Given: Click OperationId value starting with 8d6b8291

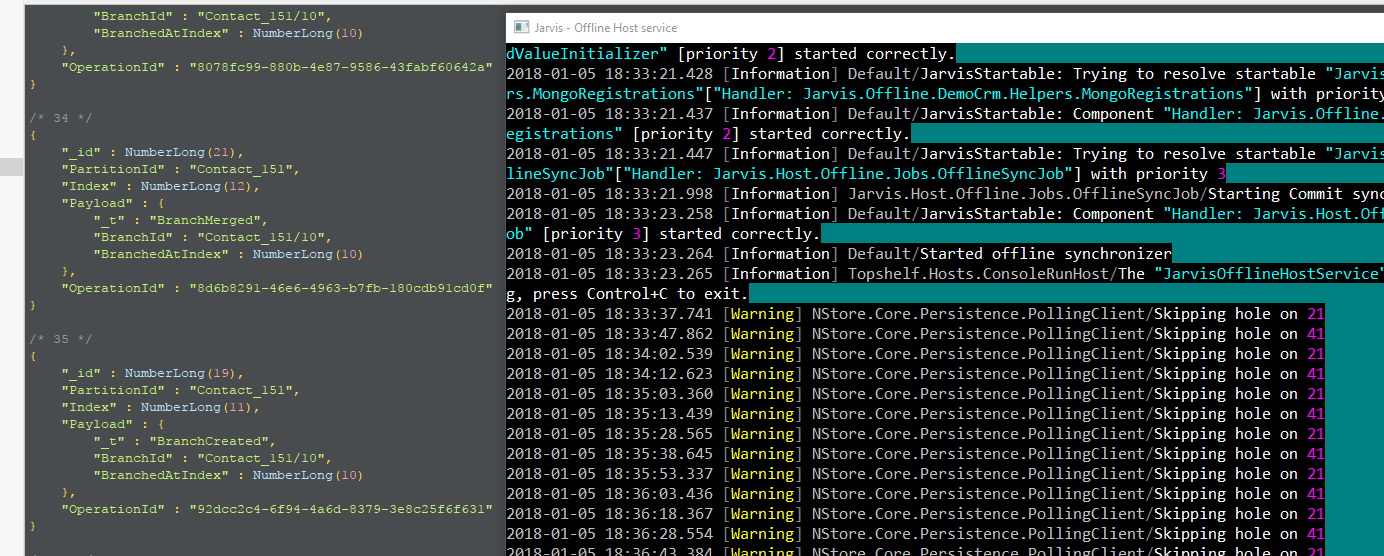Looking at the screenshot, I should click(342, 288).
